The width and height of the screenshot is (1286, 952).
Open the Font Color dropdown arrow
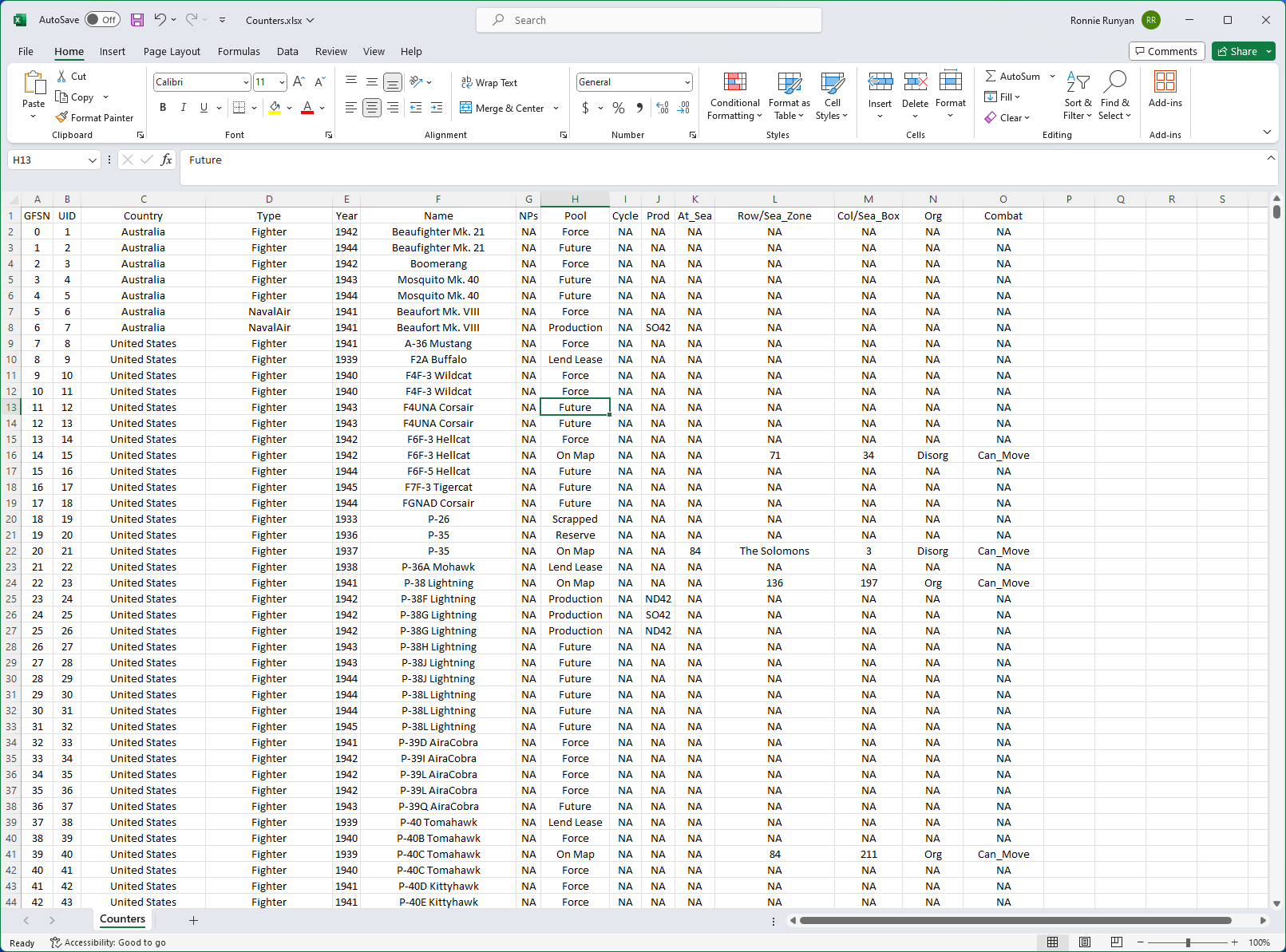(322, 107)
